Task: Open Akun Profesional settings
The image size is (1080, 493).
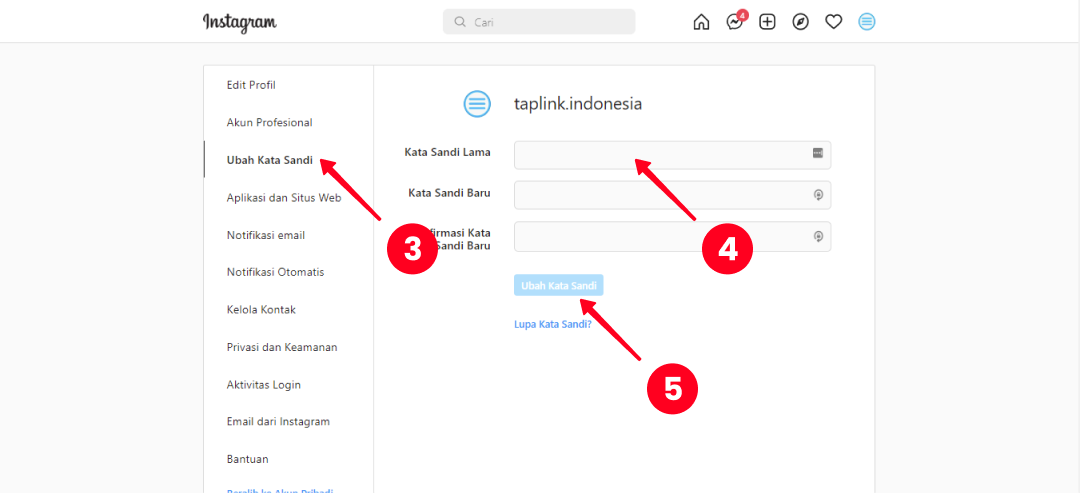Action: tap(269, 123)
